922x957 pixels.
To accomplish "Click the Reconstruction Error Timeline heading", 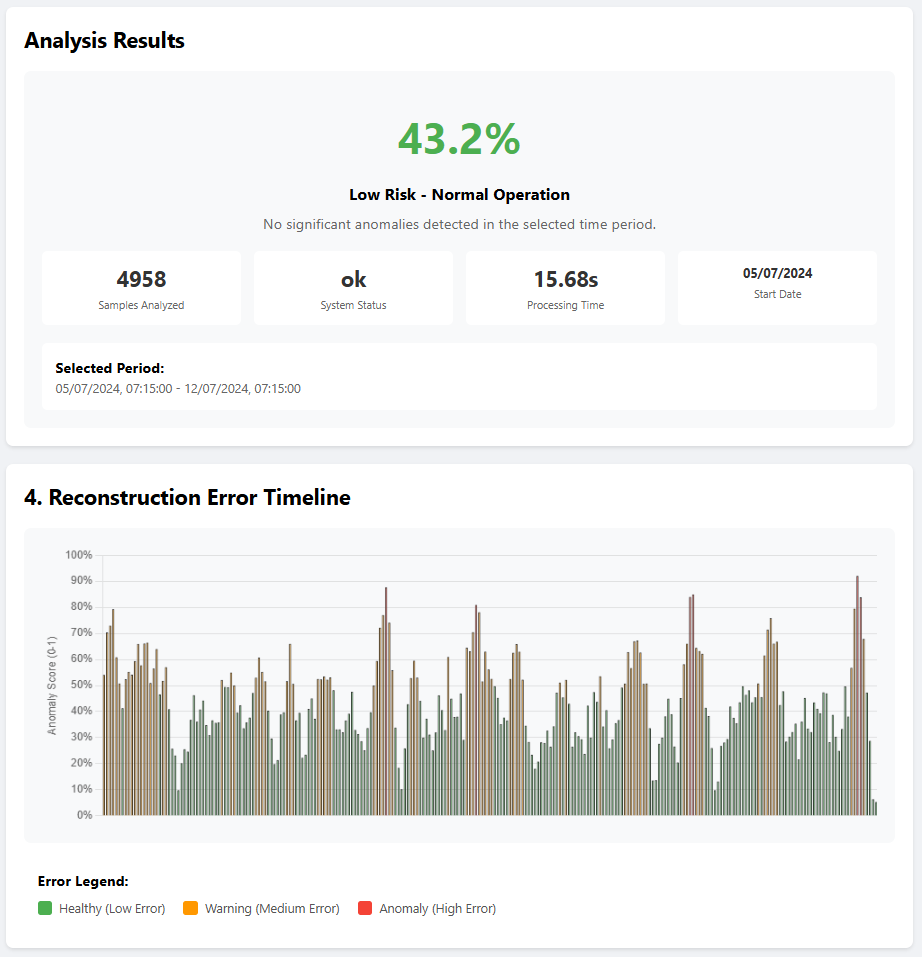I will click(187, 497).
